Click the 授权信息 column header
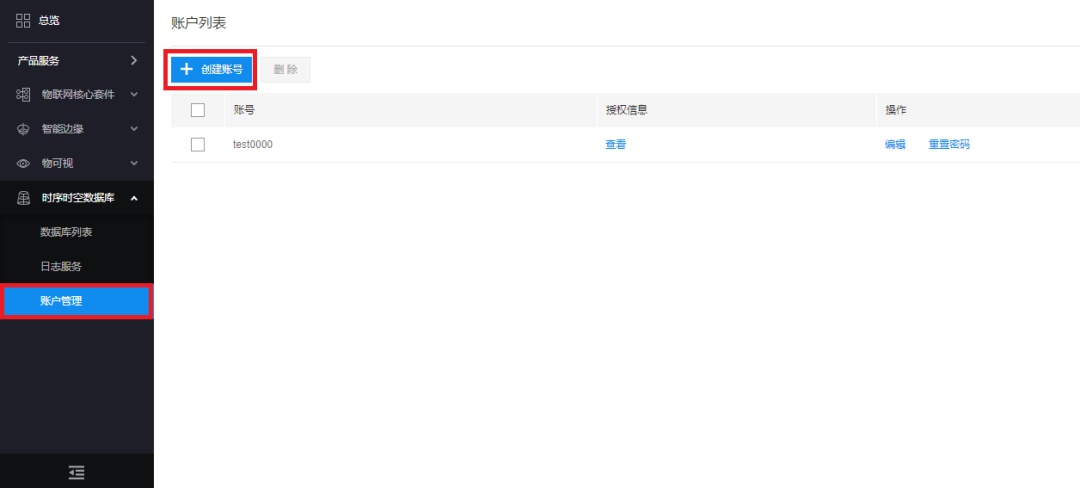Viewport: 1080px width, 488px height. 627,110
